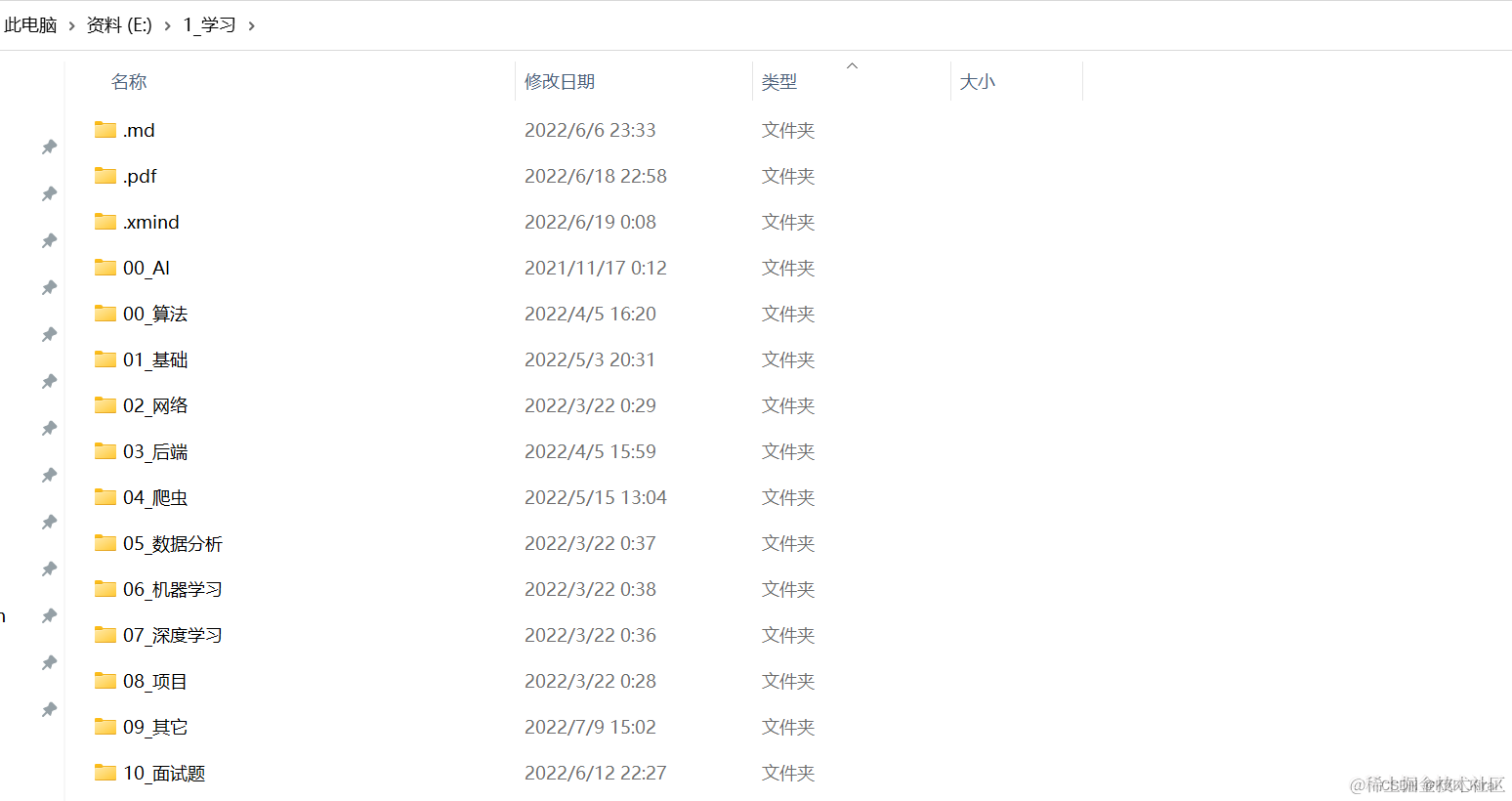Click 文件夹 type in the 08_项目 row
The height and width of the screenshot is (801, 1512).
pyautogui.click(x=788, y=682)
